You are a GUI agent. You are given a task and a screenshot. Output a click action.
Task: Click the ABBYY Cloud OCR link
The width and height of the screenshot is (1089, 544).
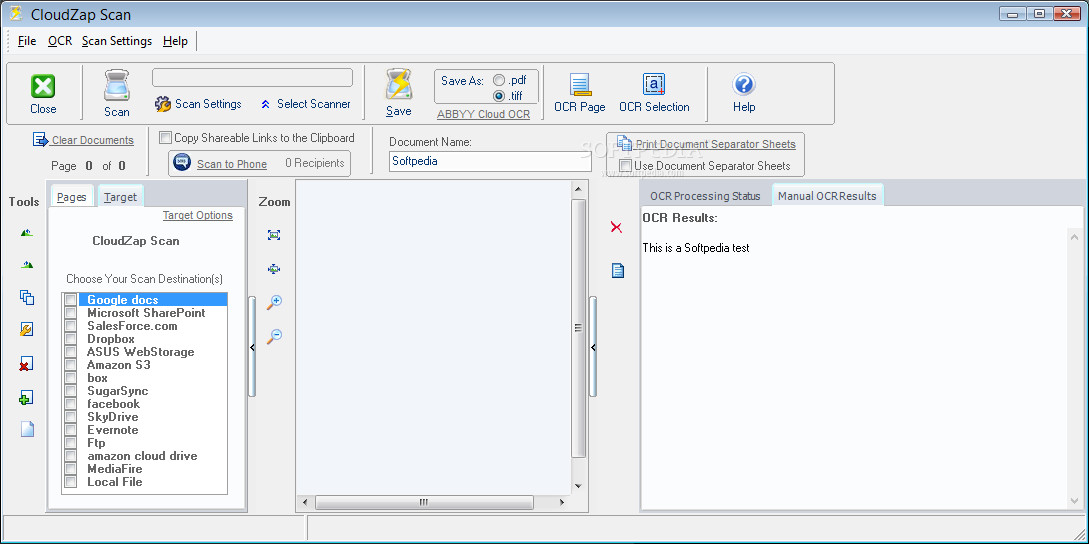(483, 115)
